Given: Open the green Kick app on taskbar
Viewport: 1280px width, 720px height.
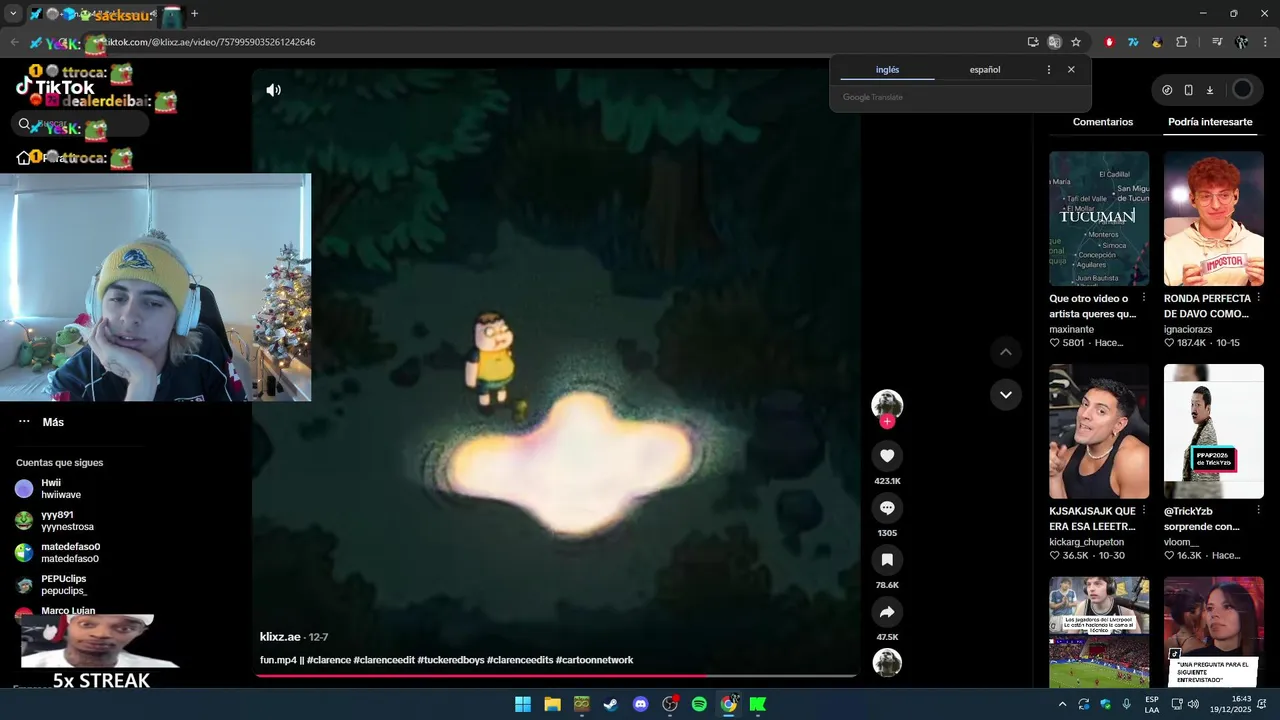Looking at the screenshot, I should (x=758, y=704).
